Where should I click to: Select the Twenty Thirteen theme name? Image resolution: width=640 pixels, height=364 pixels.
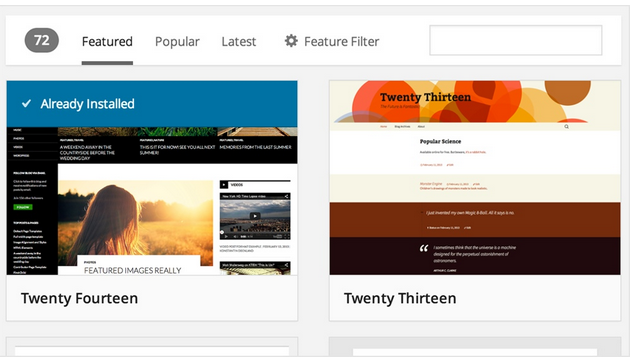click(400, 298)
